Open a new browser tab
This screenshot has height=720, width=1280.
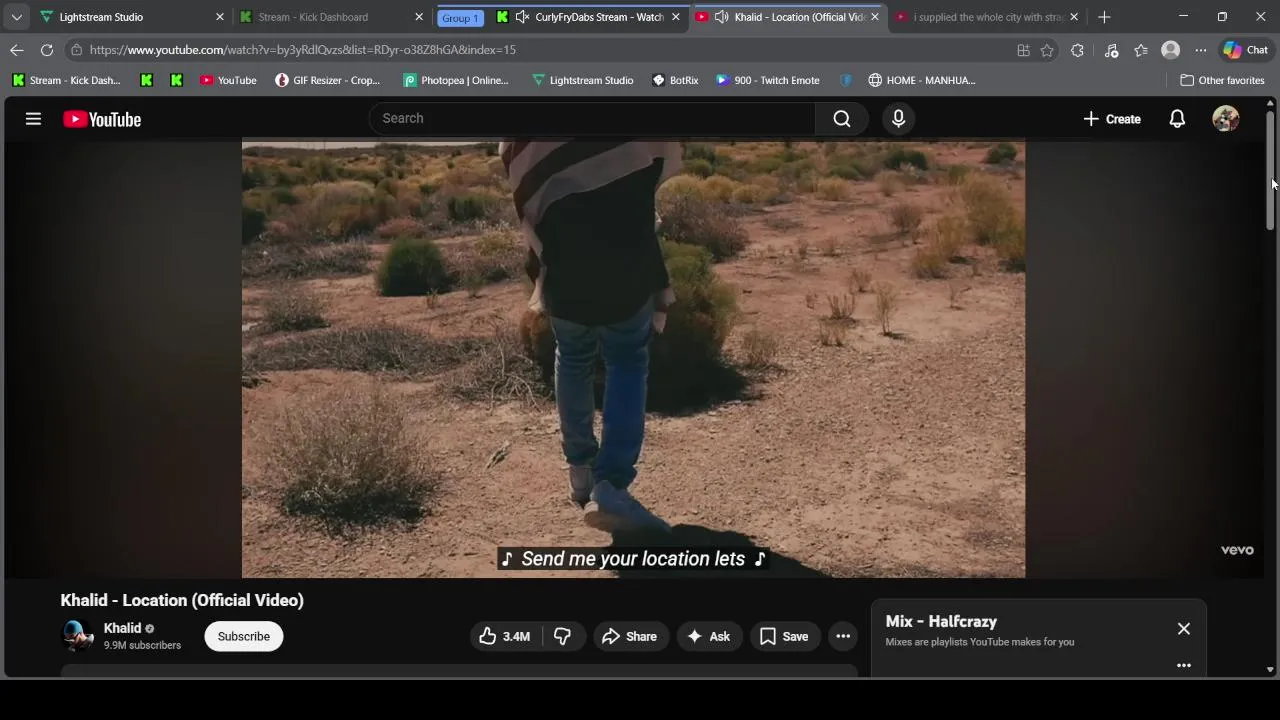[x=1104, y=17]
